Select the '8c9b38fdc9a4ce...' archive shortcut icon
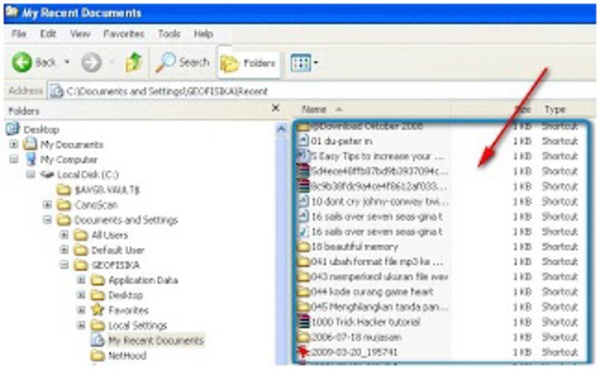 303,186
